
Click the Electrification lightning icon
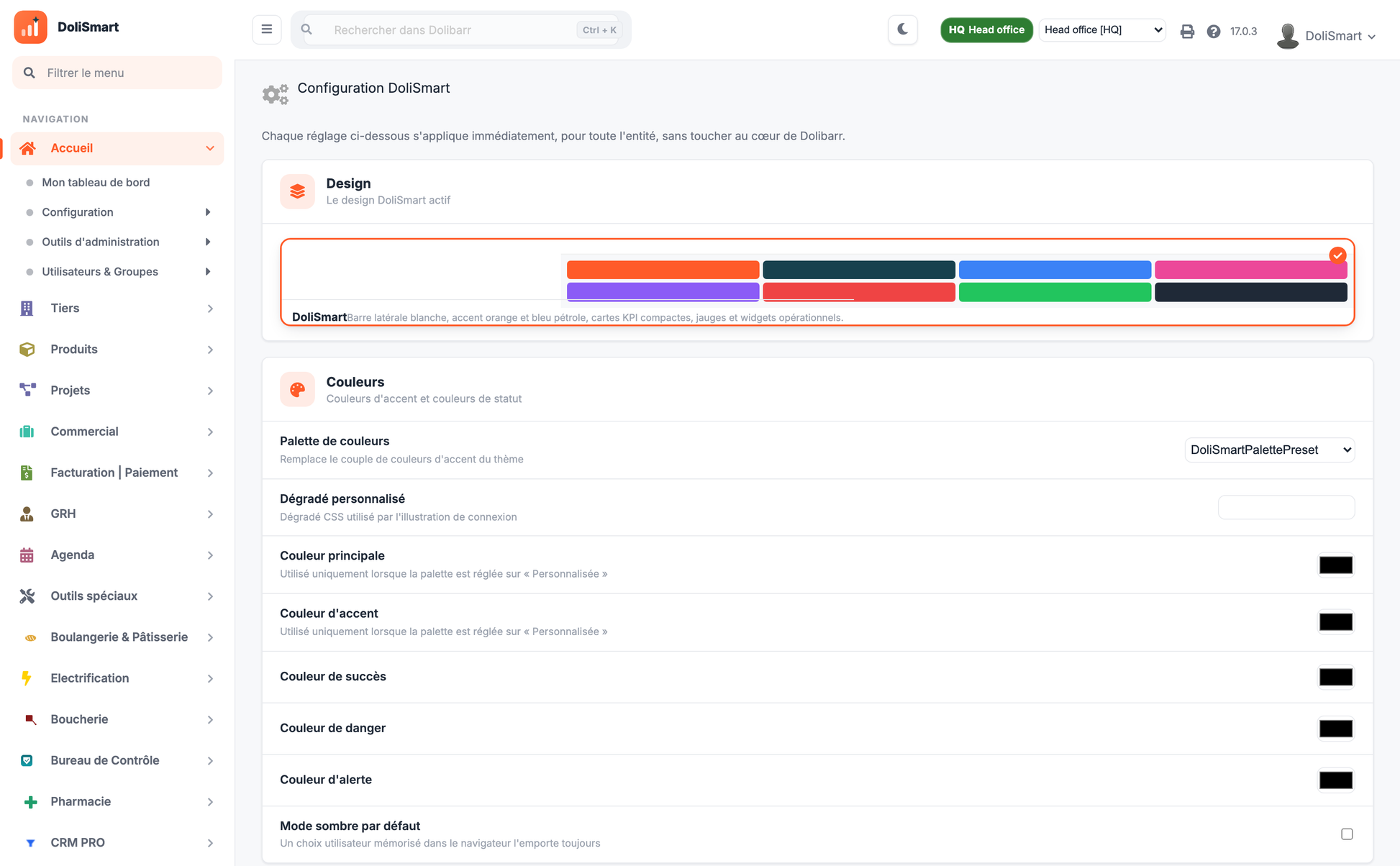[27, 678]
